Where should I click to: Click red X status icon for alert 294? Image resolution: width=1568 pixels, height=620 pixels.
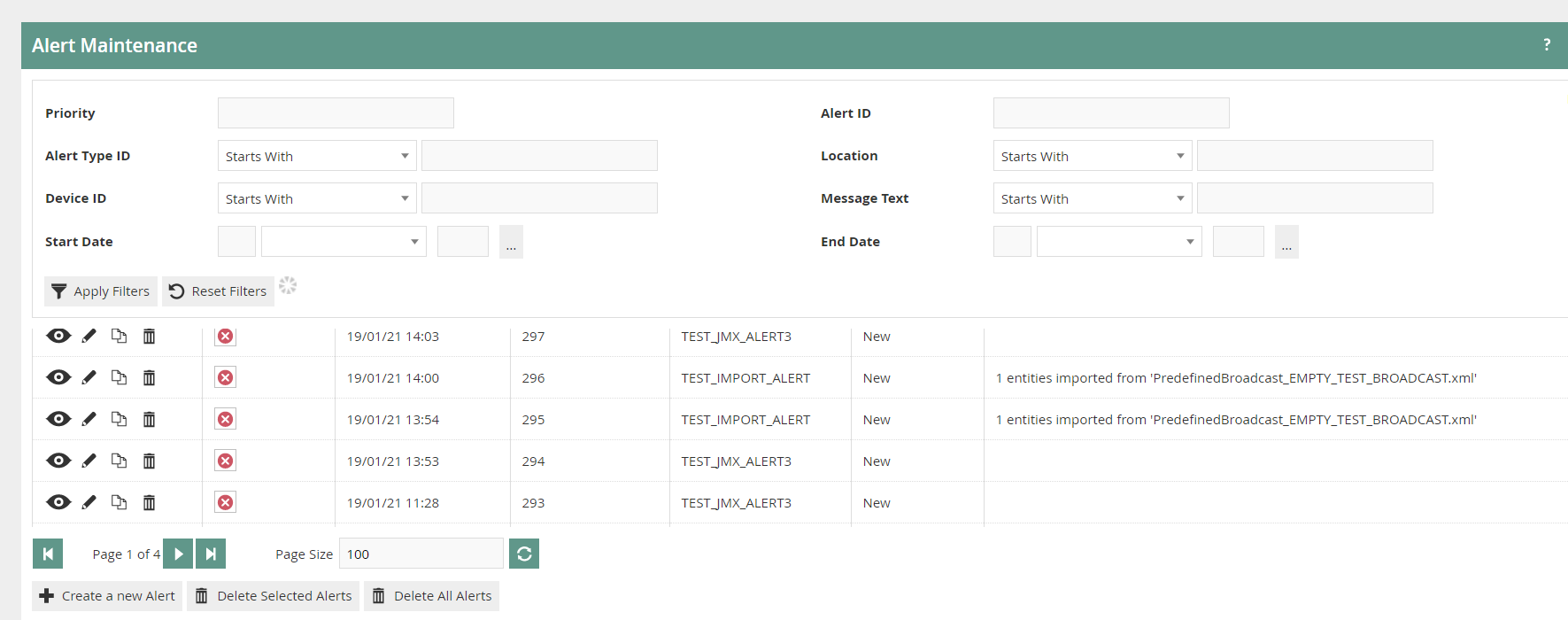[226, 461]
